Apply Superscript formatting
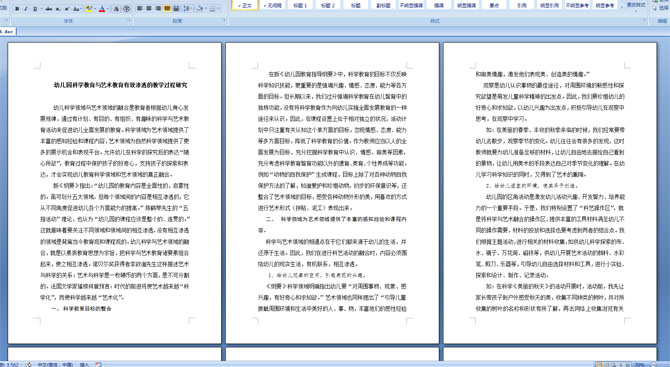 pyautogui.click(x=67, y=9)
